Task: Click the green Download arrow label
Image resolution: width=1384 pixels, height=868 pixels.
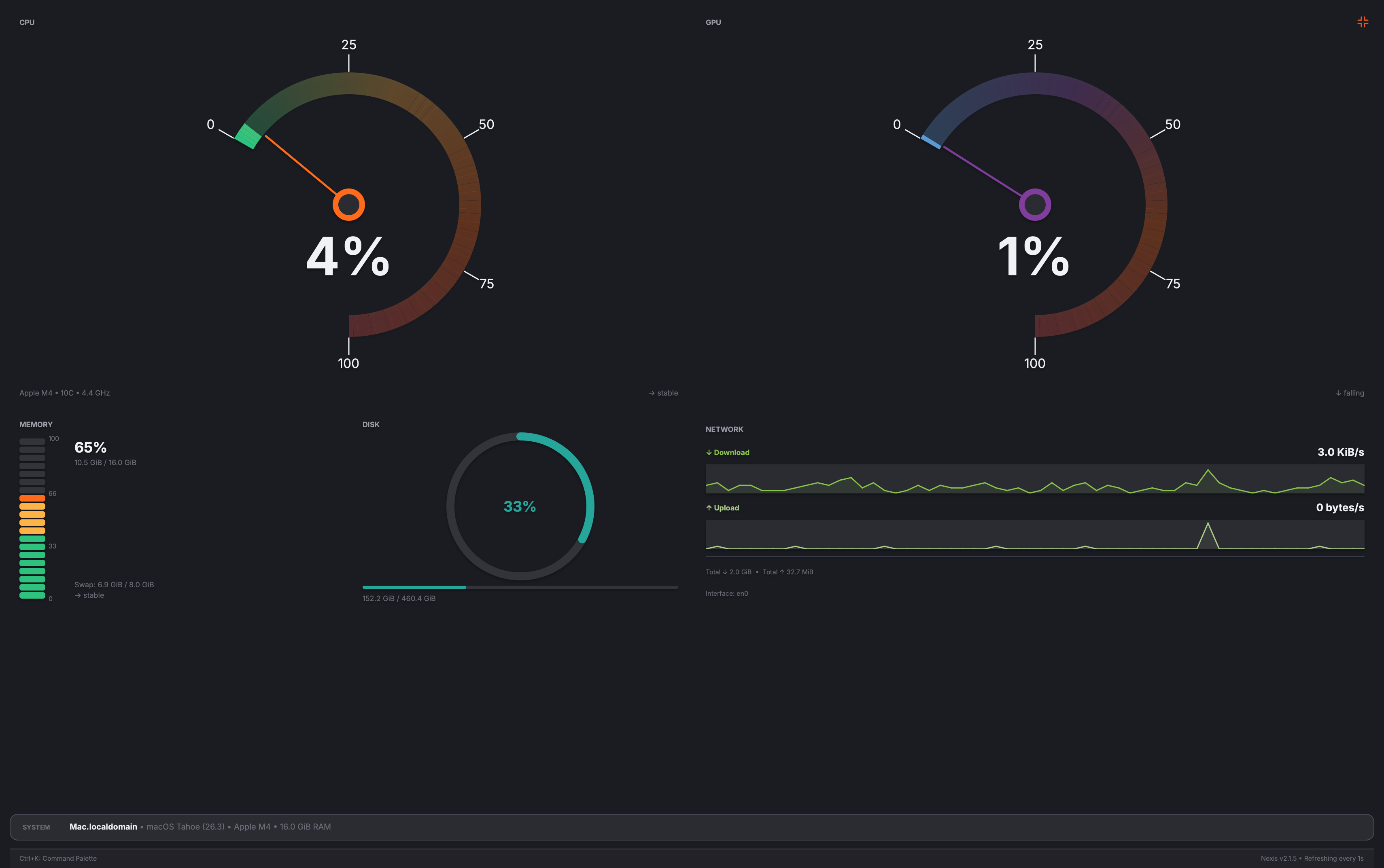Action: click(728, 452)
